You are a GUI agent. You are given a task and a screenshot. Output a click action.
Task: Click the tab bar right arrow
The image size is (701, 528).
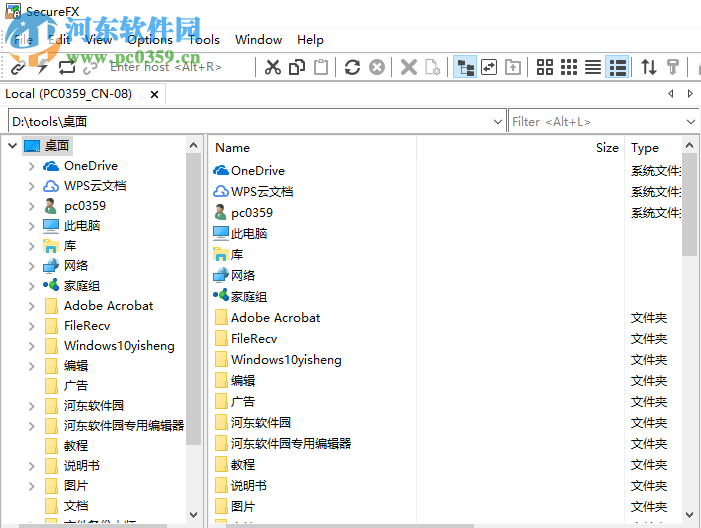coord(690,94)
